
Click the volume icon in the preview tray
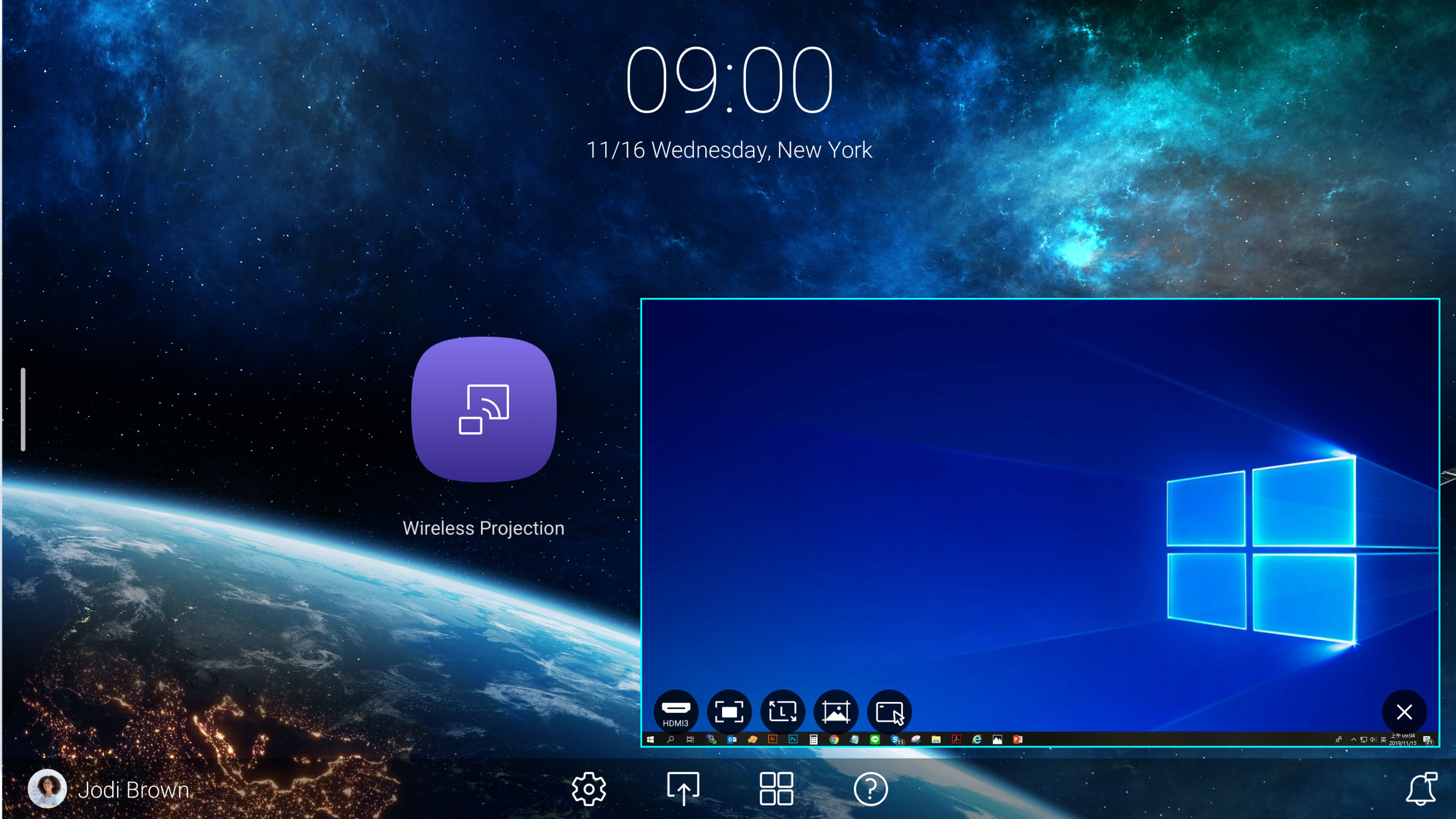pos(1372,740)
